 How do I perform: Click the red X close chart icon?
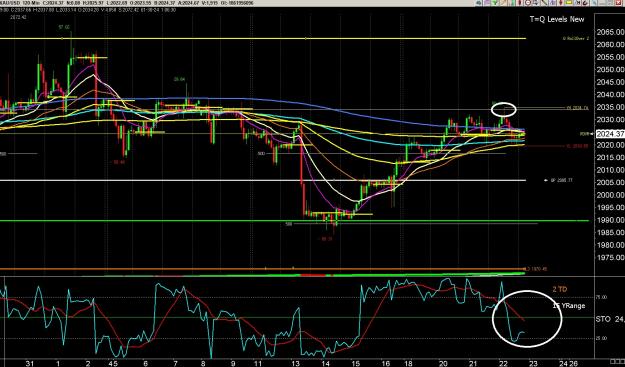point(618,2)
